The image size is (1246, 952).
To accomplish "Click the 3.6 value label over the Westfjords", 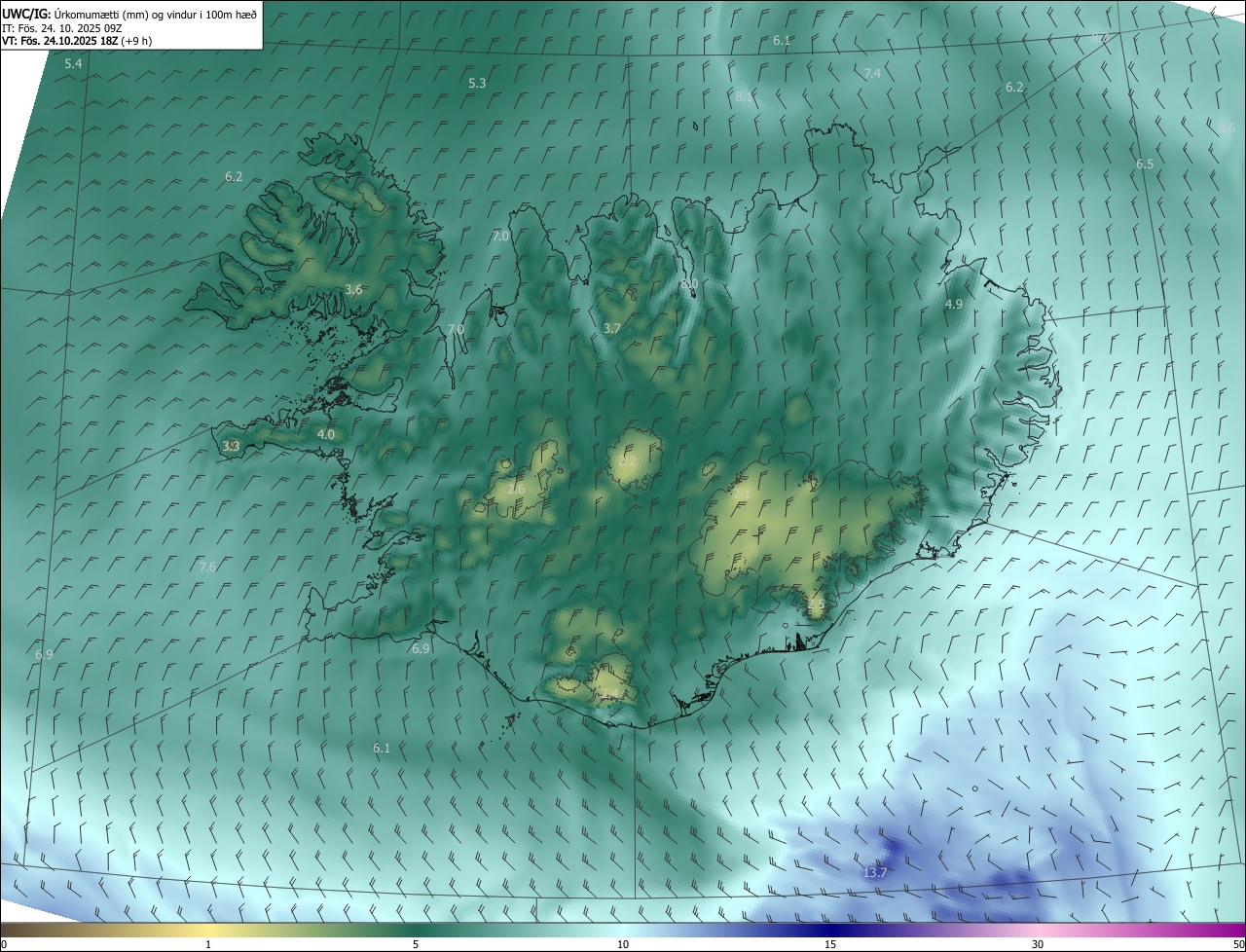I will coord(353,289).
